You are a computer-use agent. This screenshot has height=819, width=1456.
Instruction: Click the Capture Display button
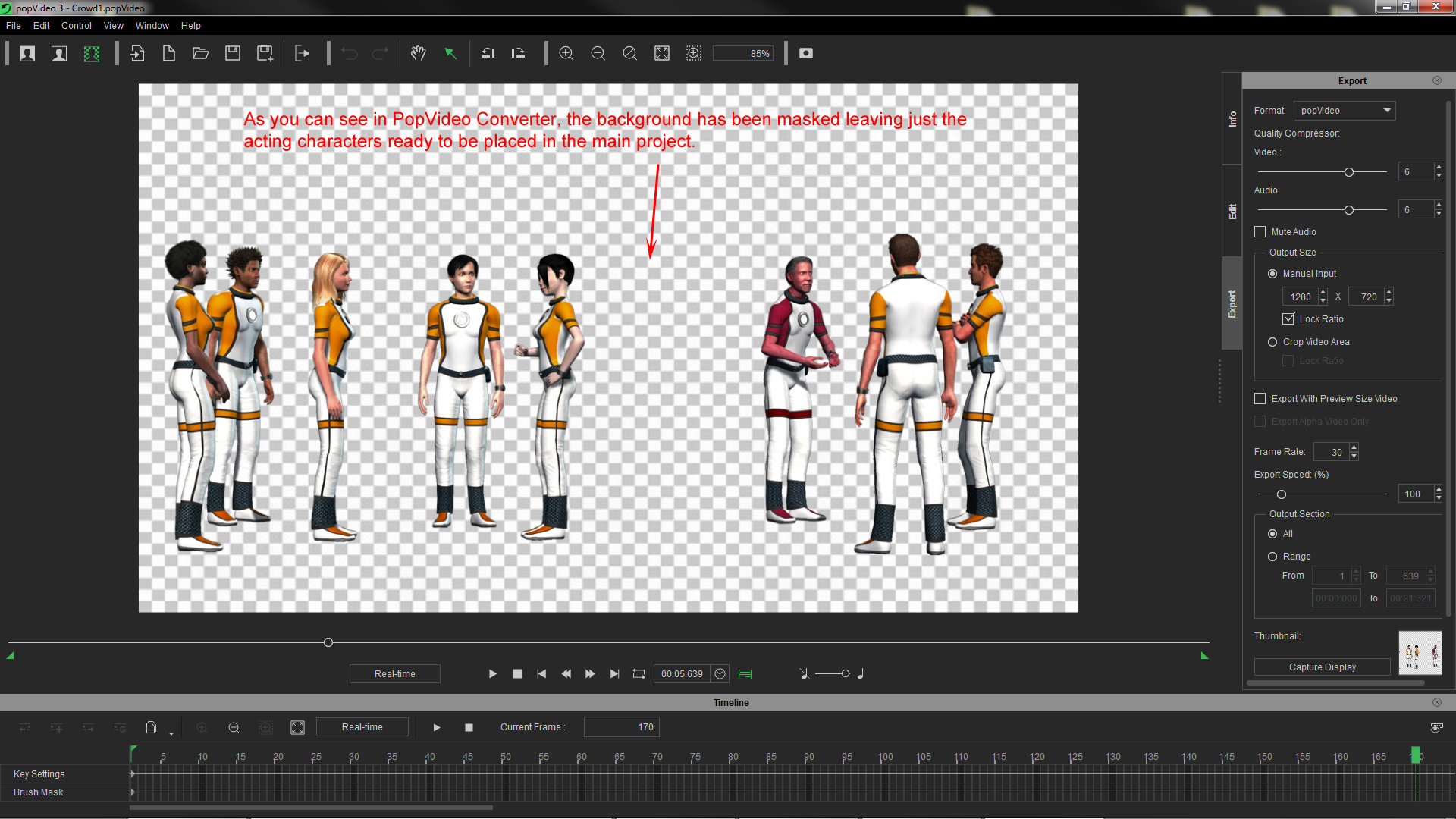pos(1322,667)
